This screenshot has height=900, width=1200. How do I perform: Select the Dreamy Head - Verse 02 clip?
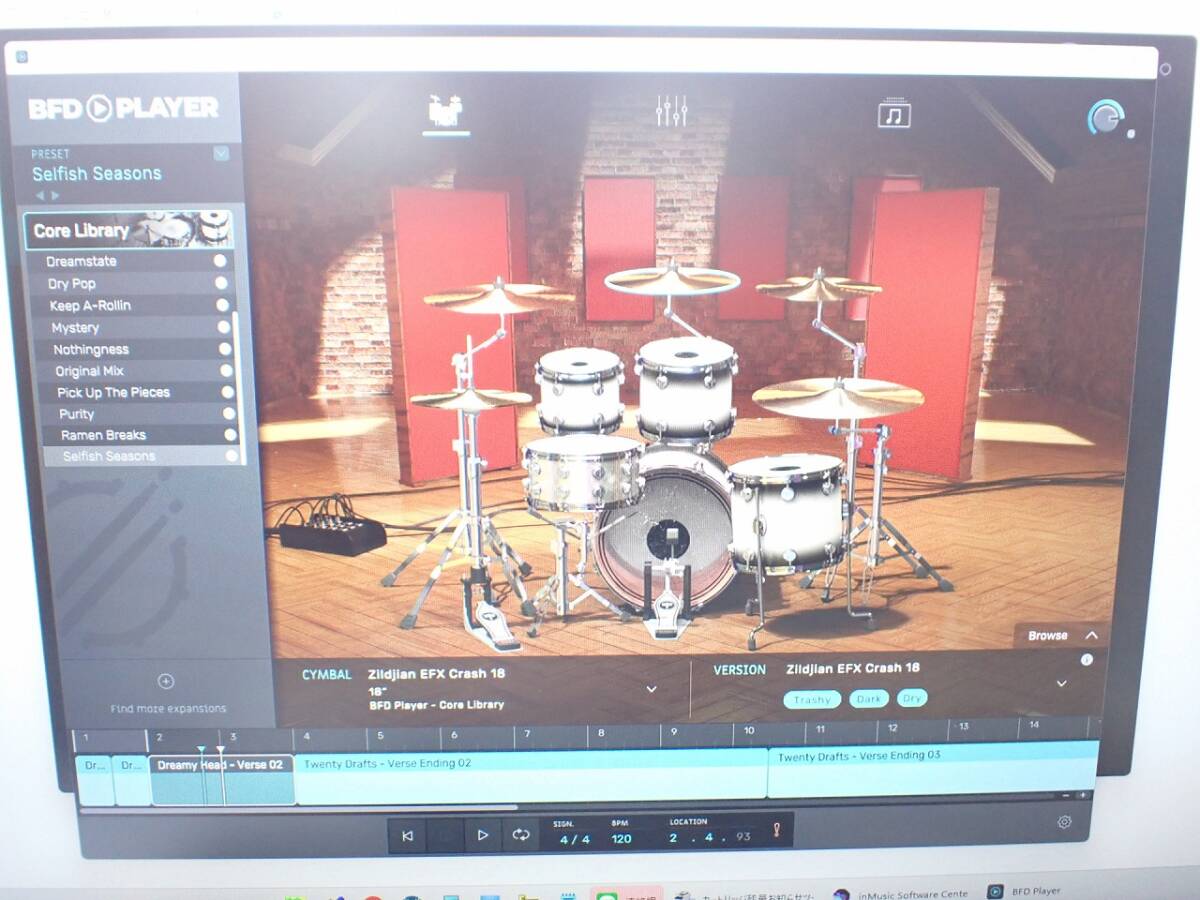(222, 779)
